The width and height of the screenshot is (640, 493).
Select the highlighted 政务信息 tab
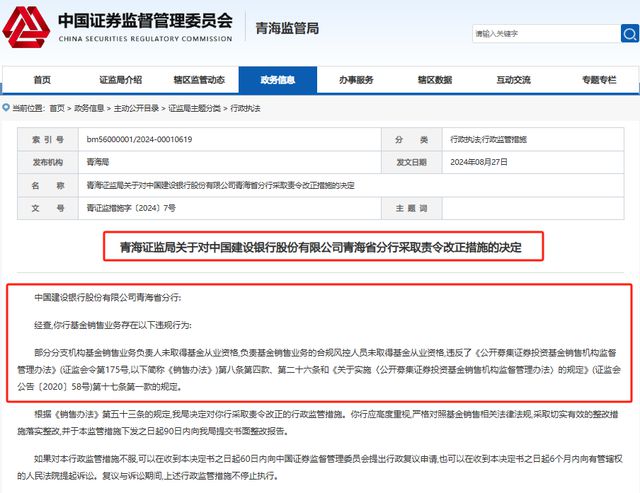pyautogui.click(x=278, y=80)
